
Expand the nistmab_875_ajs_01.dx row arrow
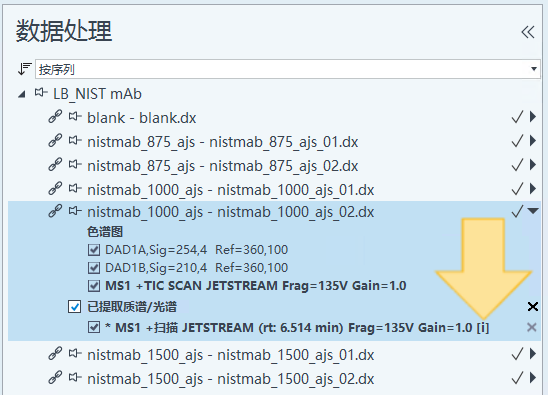[533, 141]
